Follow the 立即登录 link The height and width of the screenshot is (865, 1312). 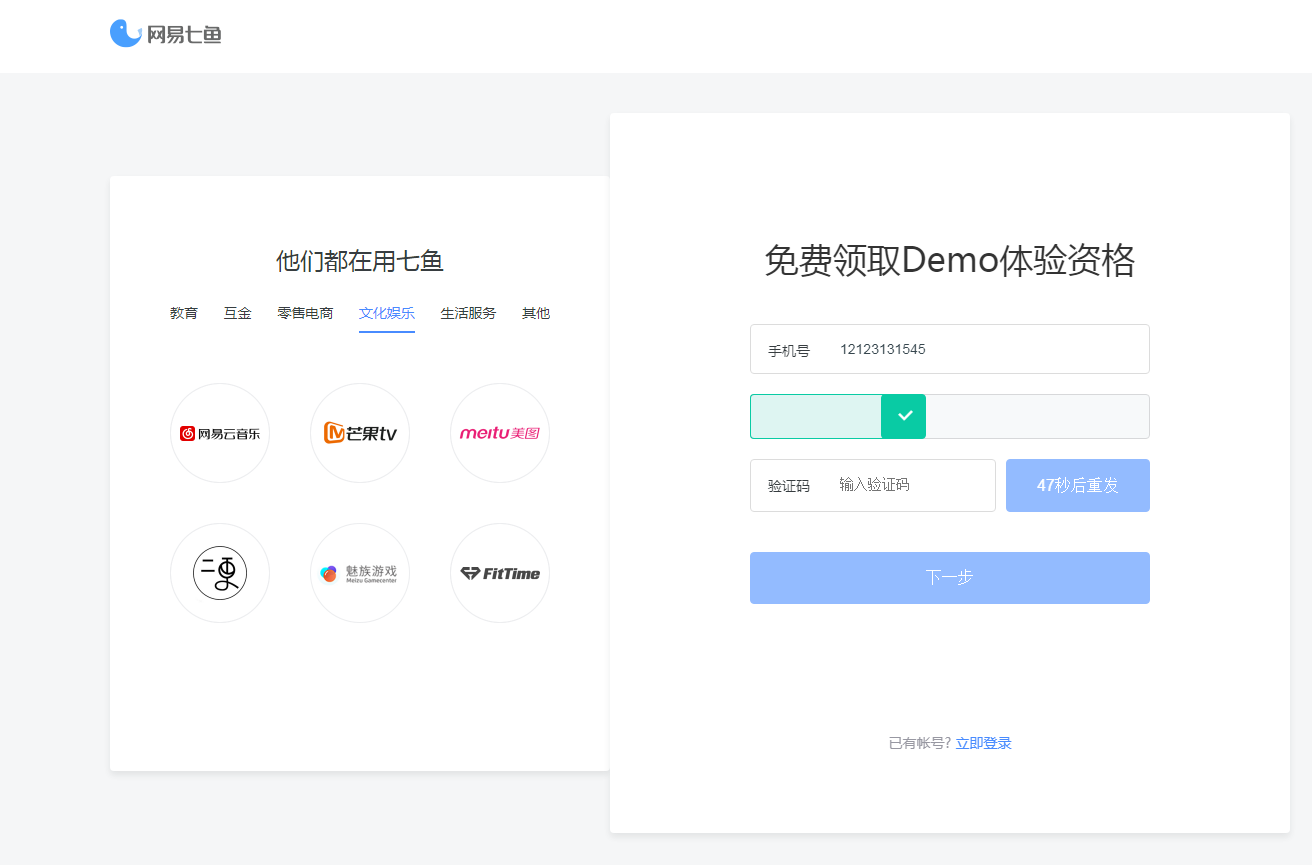coord(984,743)
